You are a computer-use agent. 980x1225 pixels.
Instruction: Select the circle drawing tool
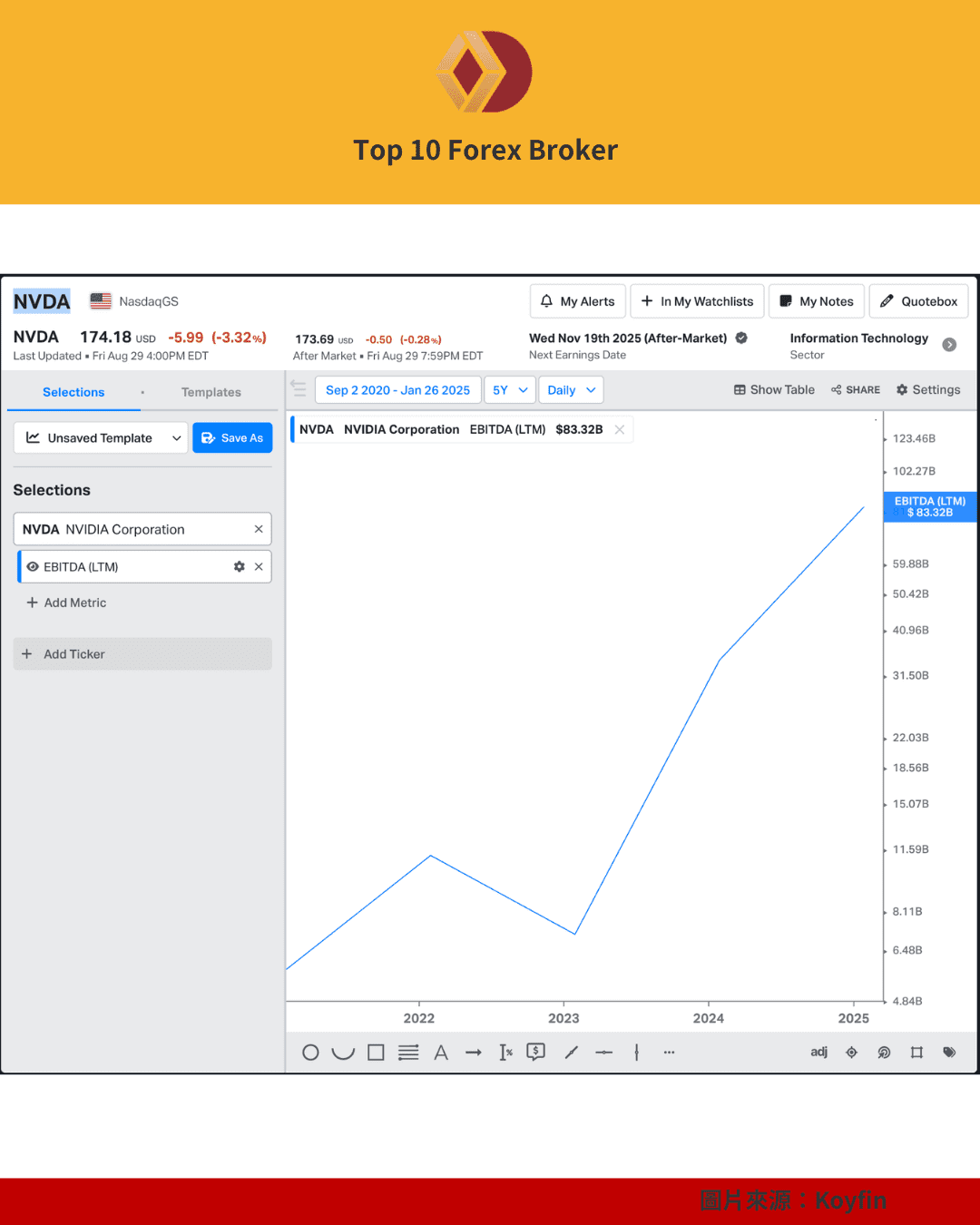pyautogui.click(x=310, y=1053)
